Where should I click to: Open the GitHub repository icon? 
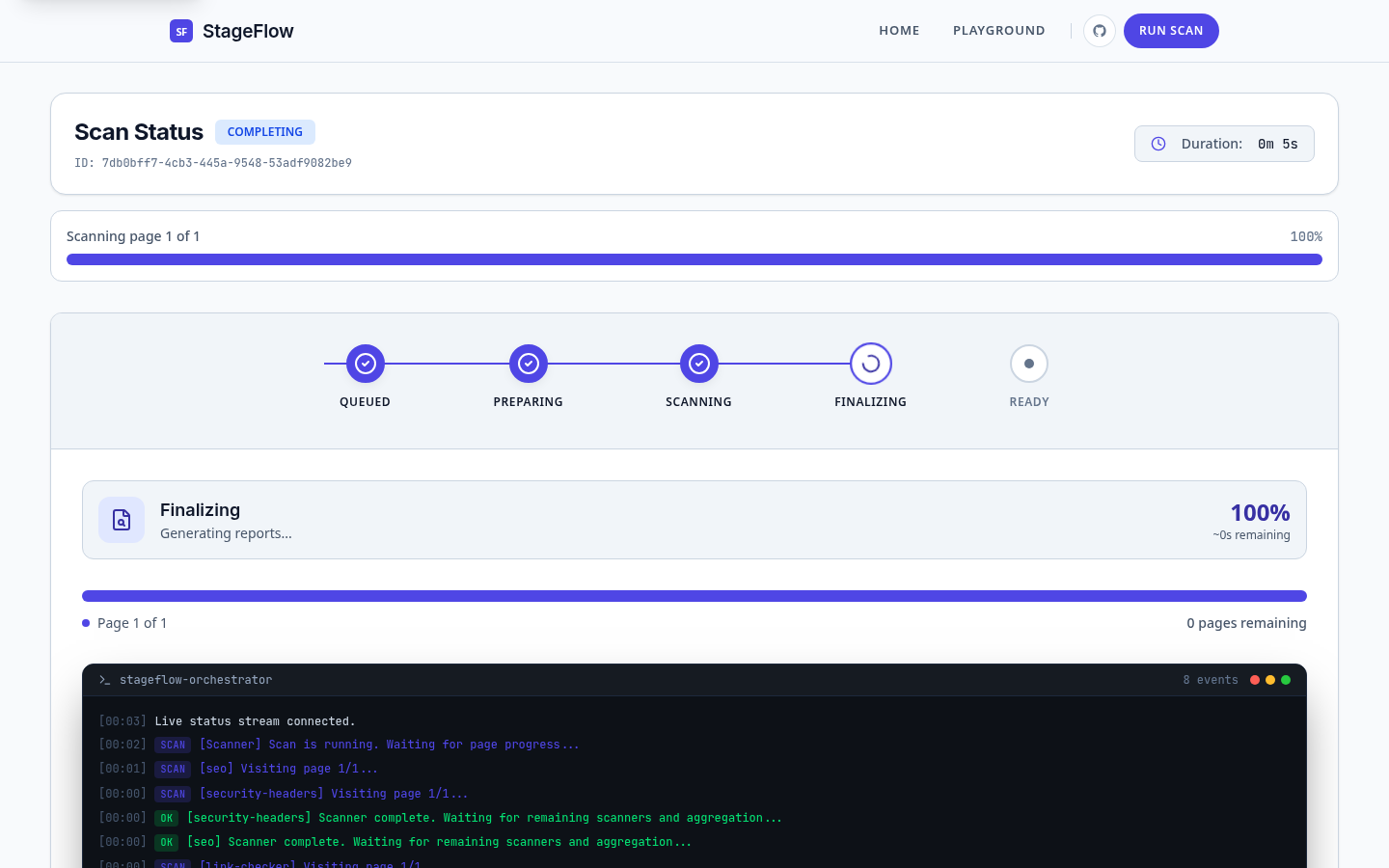1100,30
